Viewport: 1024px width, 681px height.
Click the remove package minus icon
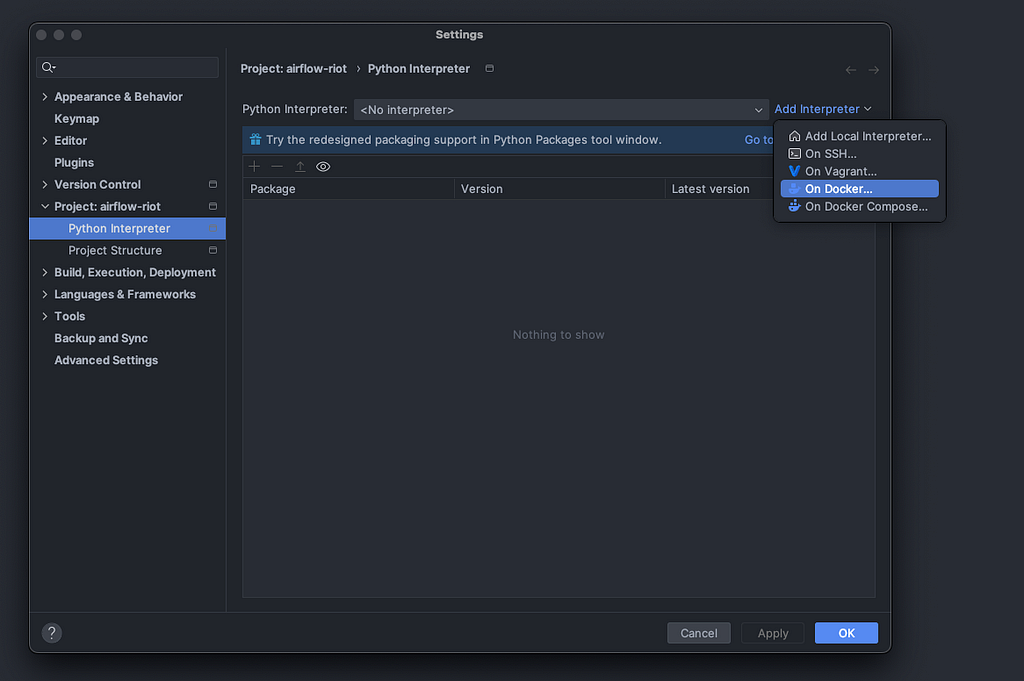point(277,166)
